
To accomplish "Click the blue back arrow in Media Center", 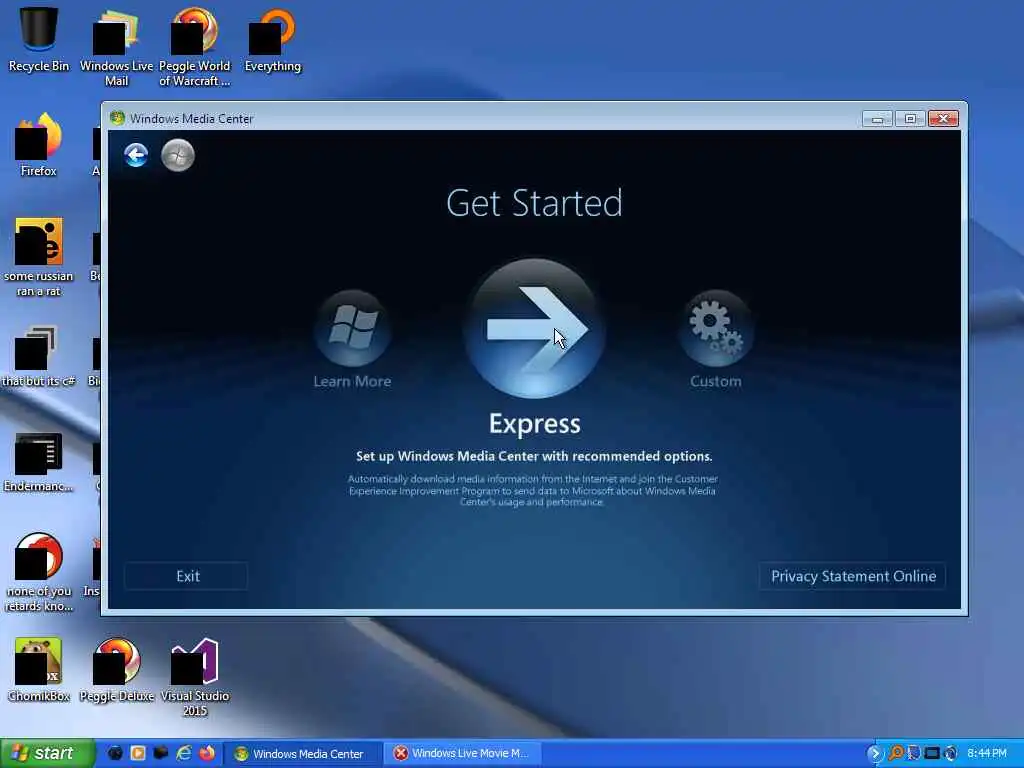I will pos(136,155).
